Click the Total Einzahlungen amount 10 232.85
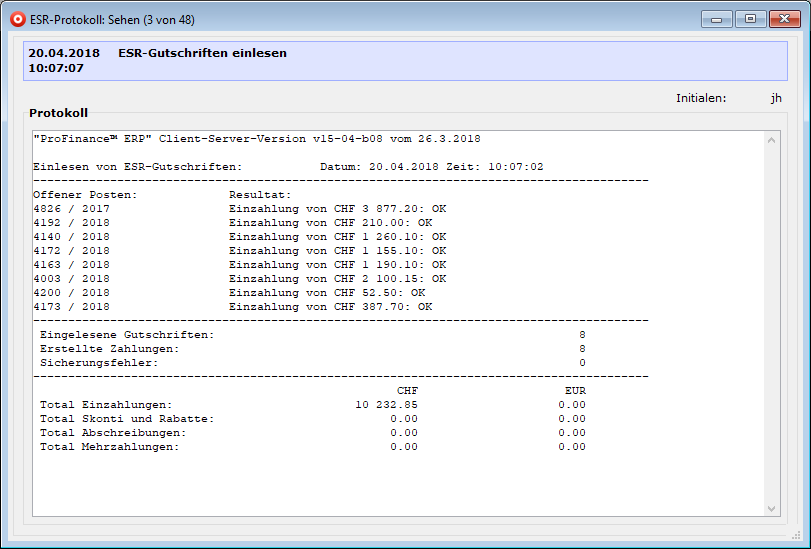This screenshot has width=811, height=549. pyautogui.click(x=386, y=404)
